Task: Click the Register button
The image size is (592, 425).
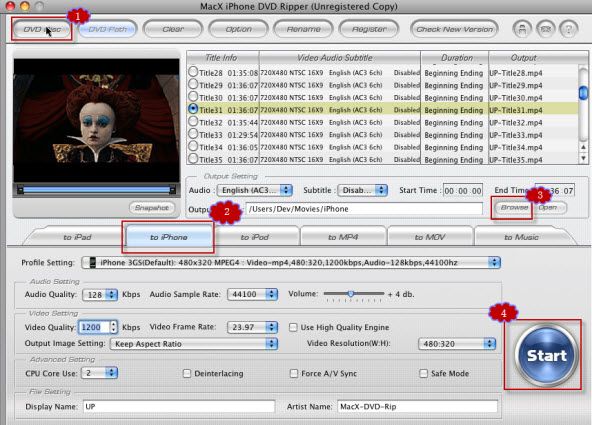Action: tap(369, 29)
